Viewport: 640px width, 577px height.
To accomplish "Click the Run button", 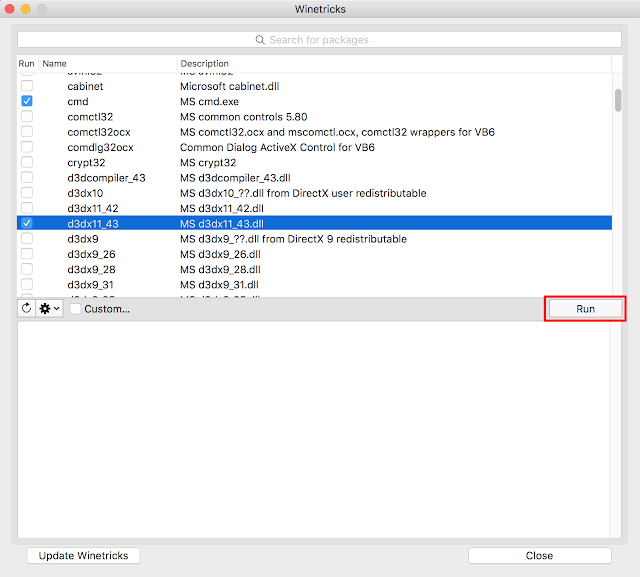I will tap(585, 309).
